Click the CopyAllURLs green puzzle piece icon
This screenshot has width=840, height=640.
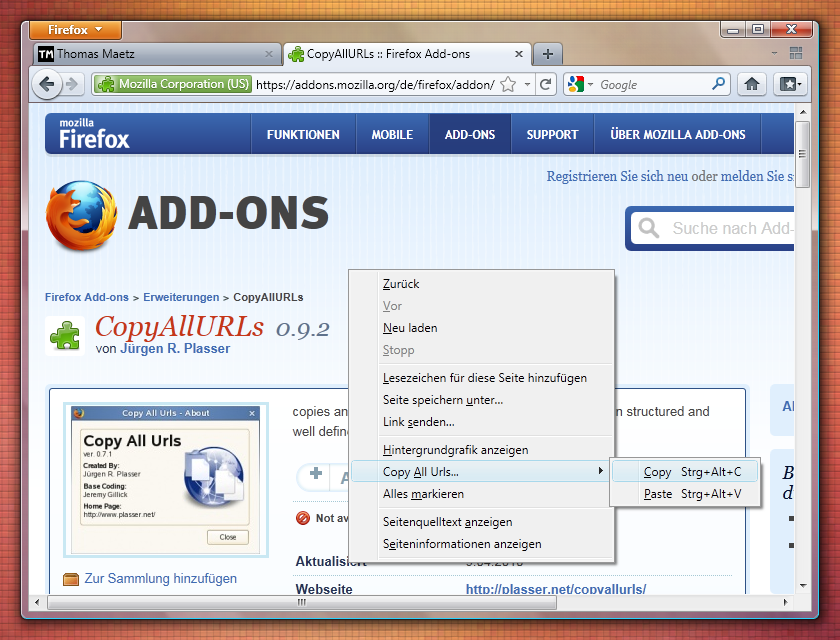point(65,336)
